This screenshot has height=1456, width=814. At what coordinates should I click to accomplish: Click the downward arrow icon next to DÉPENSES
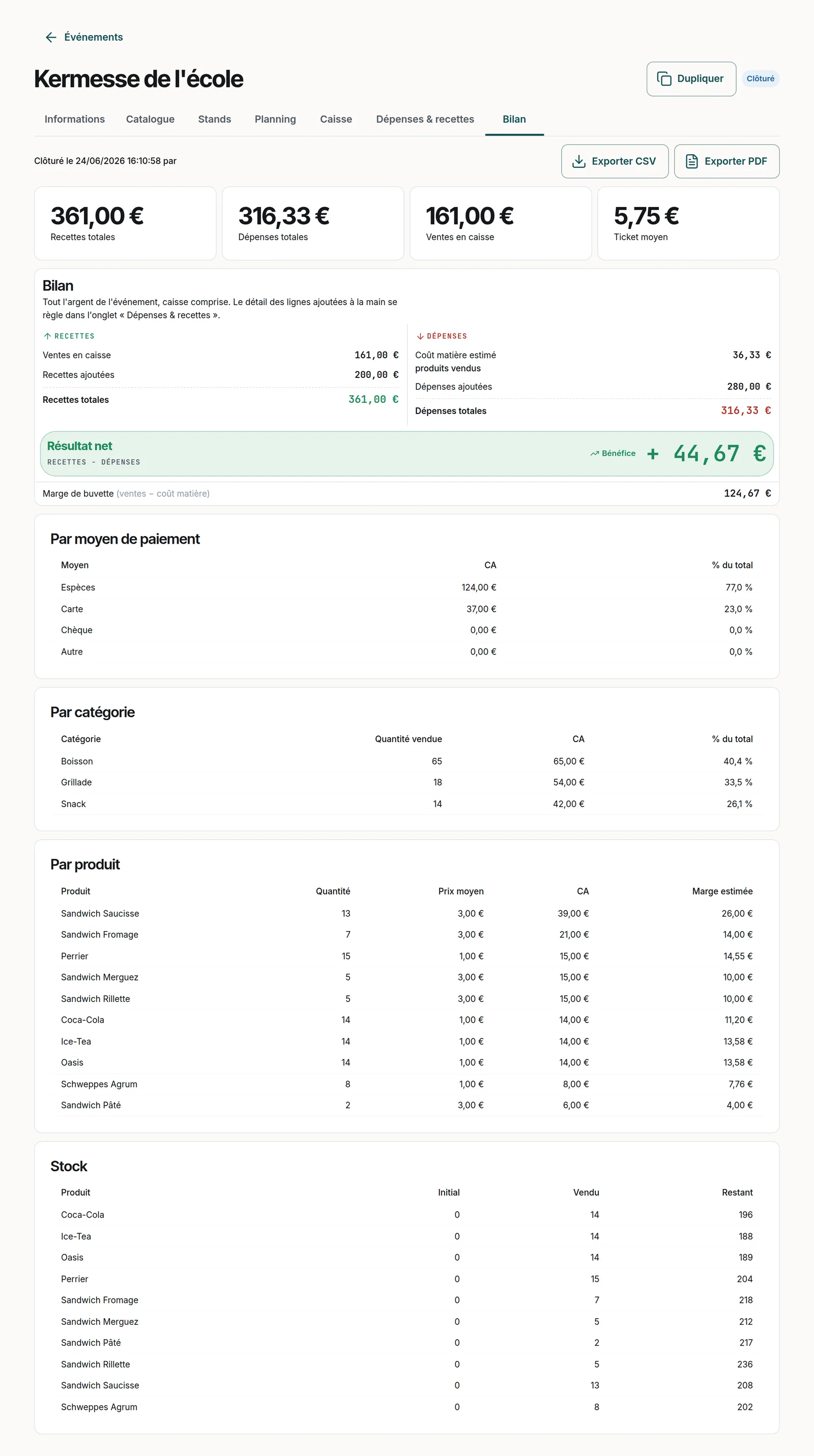pyautogui.click(x=420, y=336)
